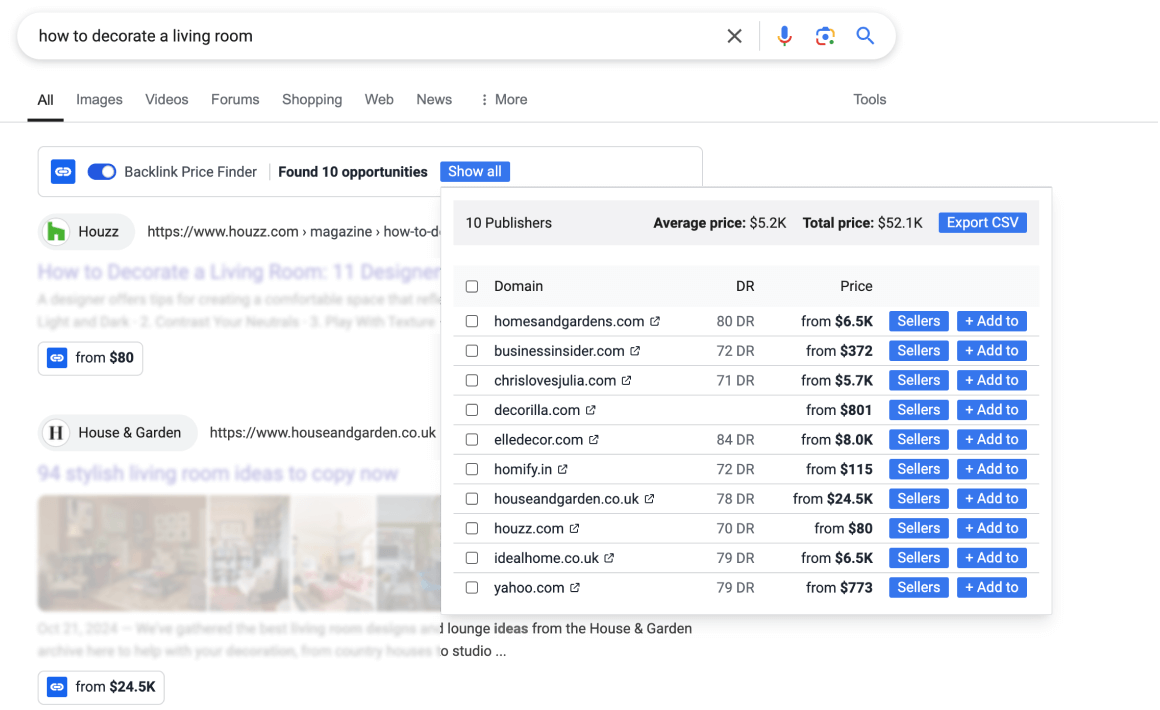Check the select-all Domain header checkbox
The width and height of the screenshot is (1160, 710).
(x=472, y=286)
